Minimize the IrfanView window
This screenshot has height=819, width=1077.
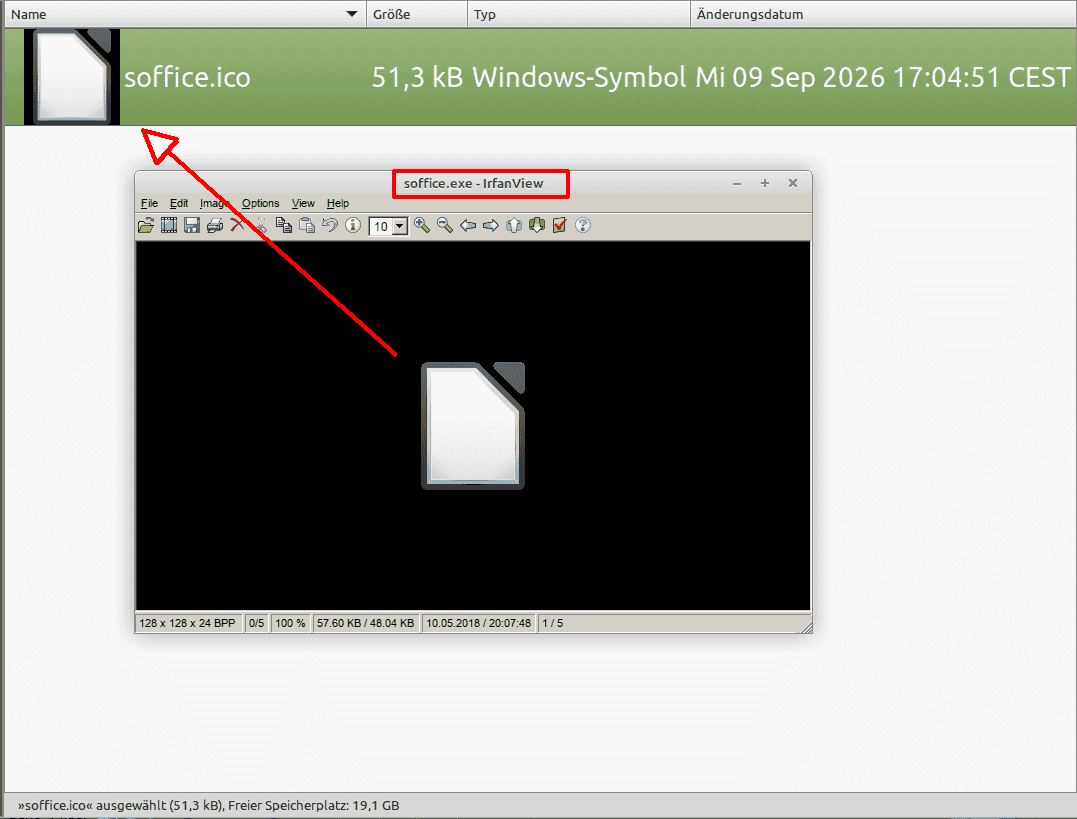[737, 183]
